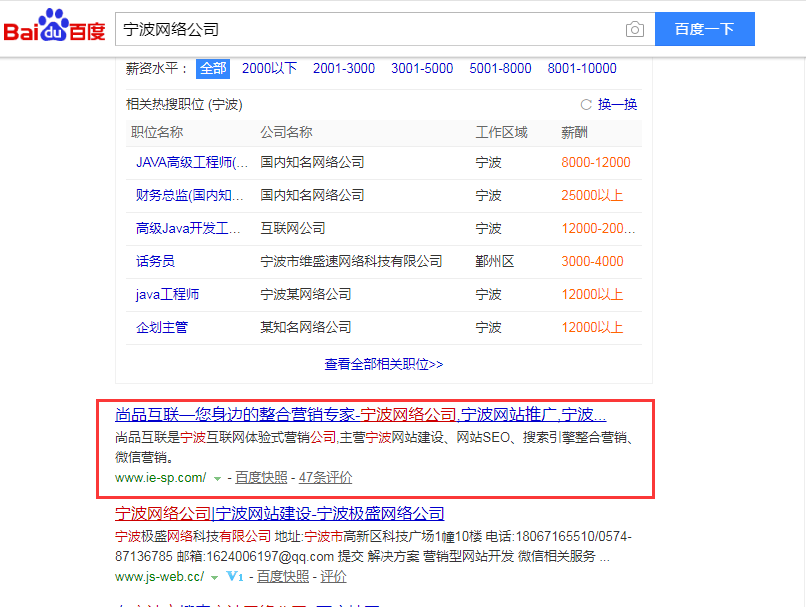Open the 企划主管 job listing
806x607 pixels.
click(162, 327)
